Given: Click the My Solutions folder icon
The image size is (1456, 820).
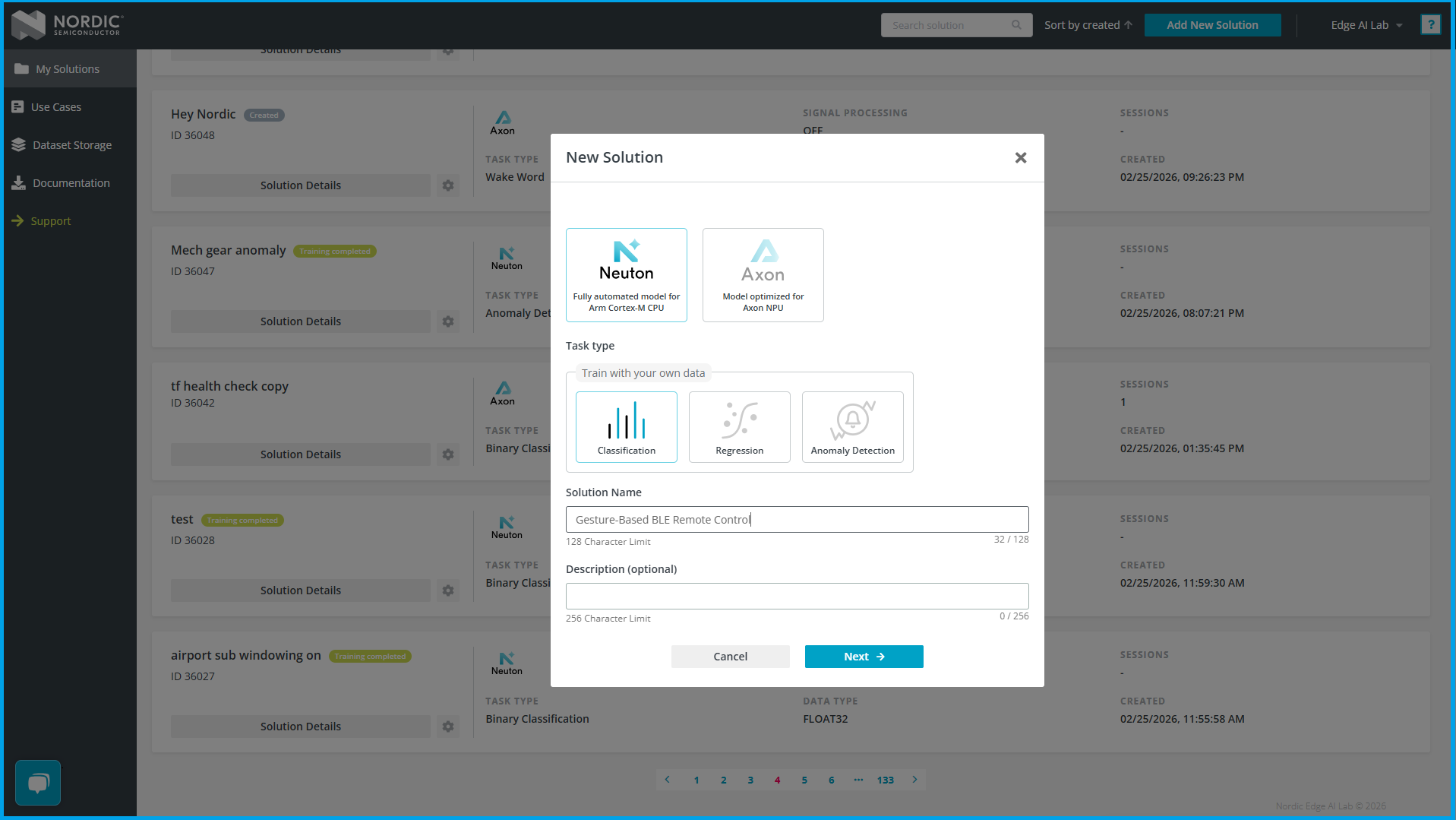Looking at the screenshot, I should (x=21, y=69).
